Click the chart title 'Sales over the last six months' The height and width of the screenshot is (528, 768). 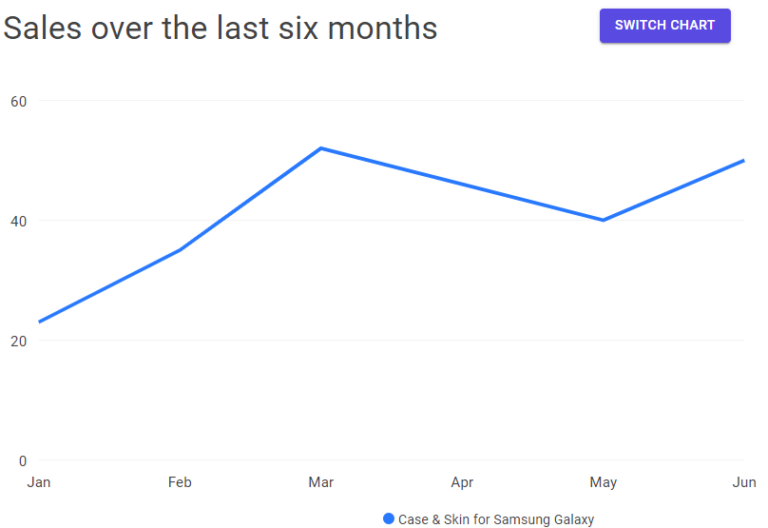(221, 28)
